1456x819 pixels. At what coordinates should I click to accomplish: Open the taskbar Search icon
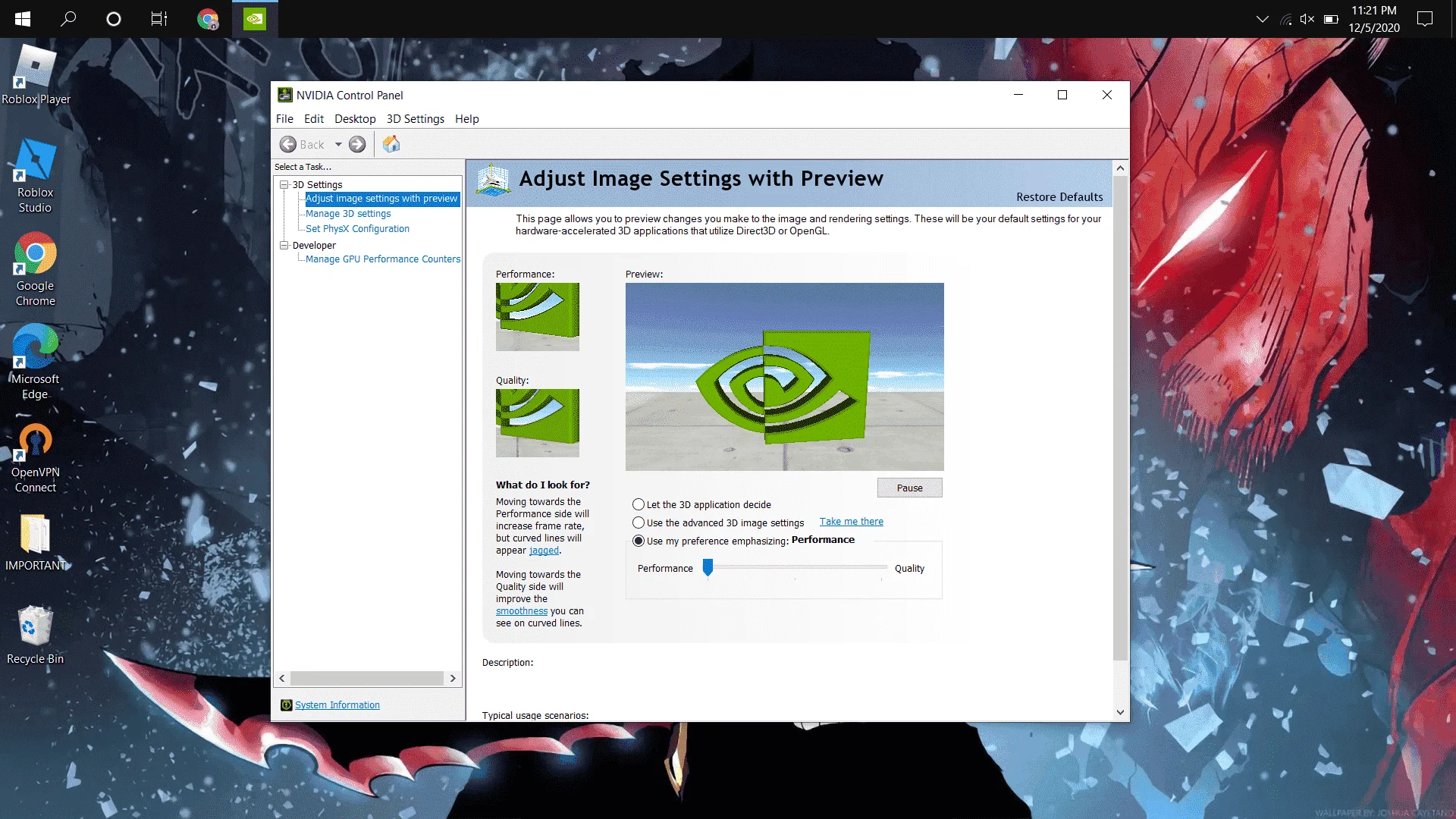[x=68, y=19]
